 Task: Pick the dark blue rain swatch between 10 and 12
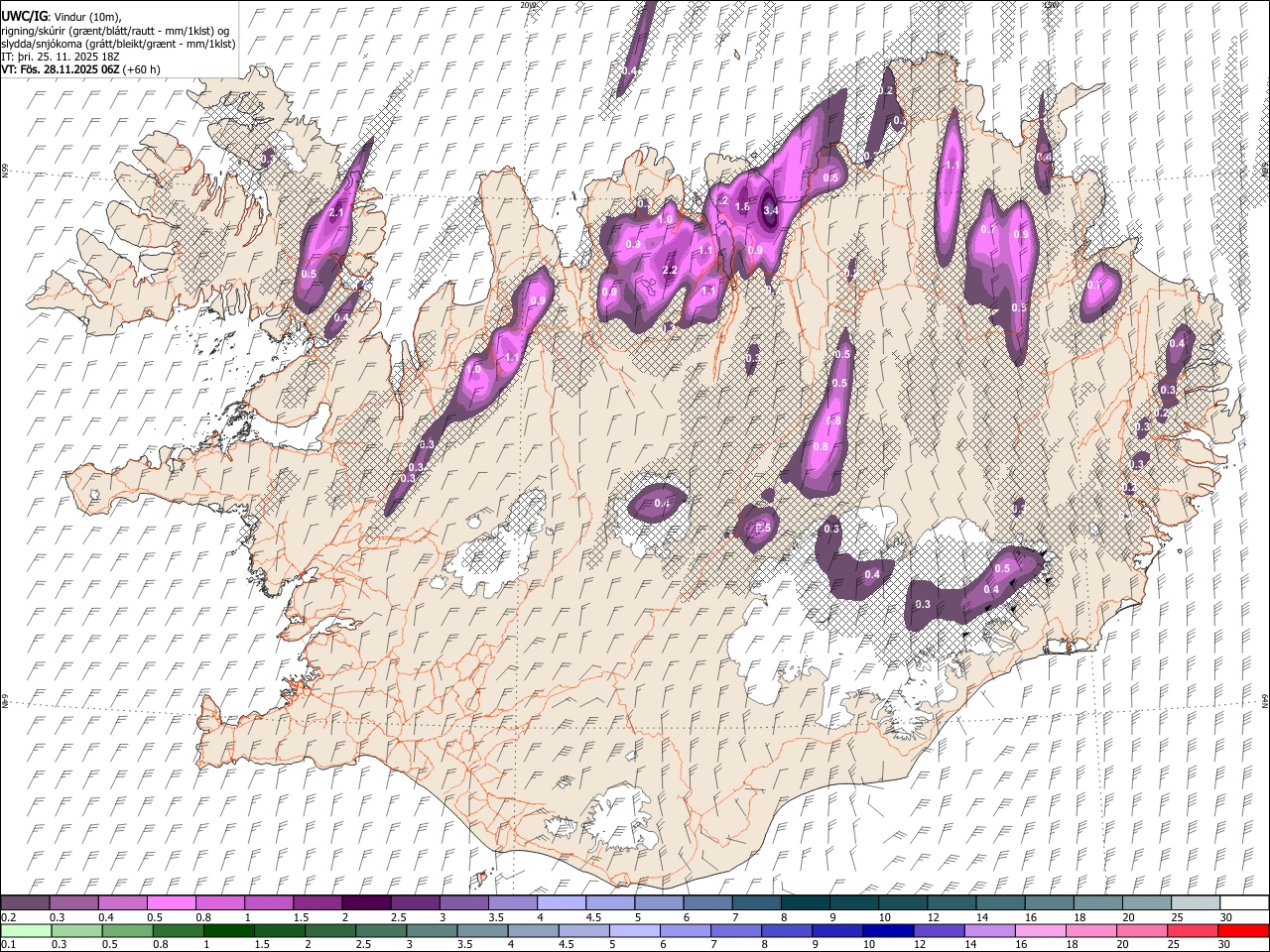click(x=888, y=930)
